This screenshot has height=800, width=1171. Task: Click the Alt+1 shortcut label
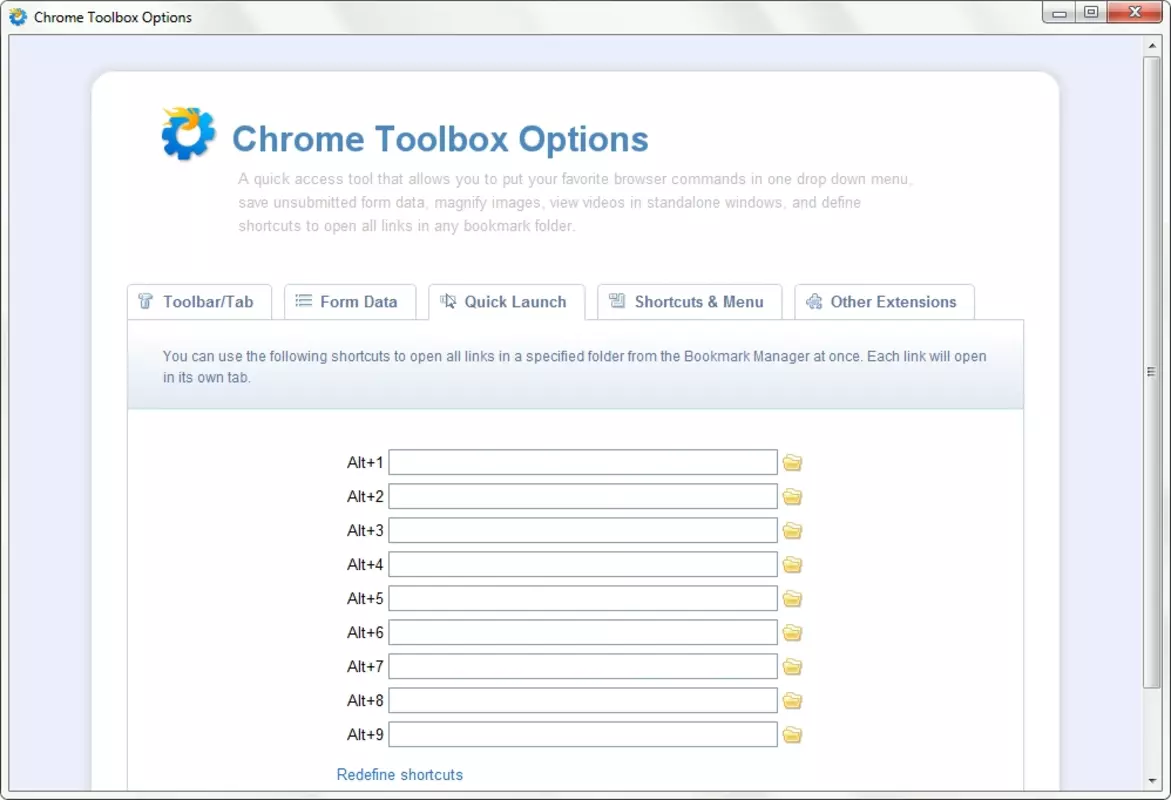(x=364, y=462)
